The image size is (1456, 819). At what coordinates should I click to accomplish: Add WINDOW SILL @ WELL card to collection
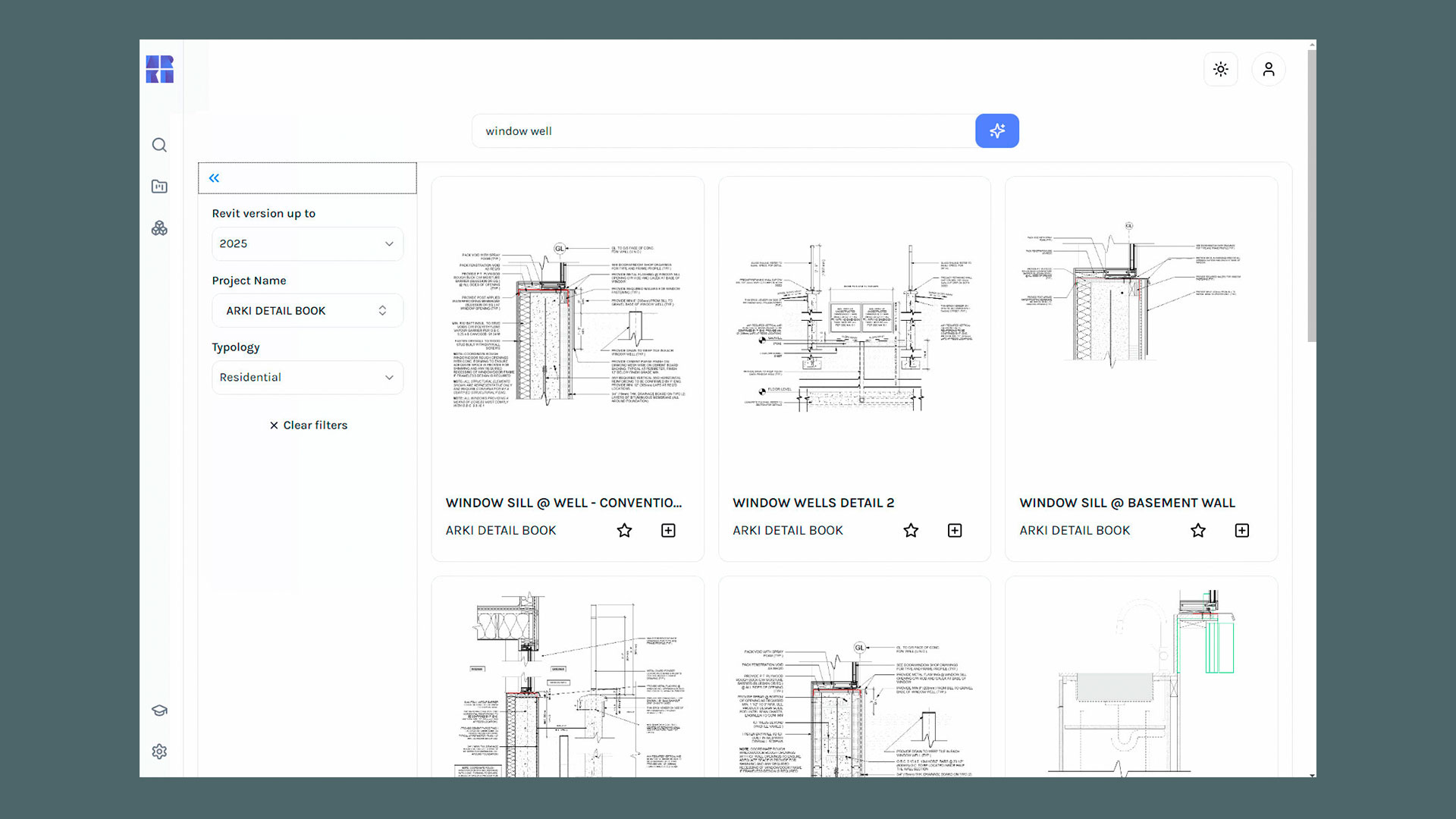tap(668, 531)
